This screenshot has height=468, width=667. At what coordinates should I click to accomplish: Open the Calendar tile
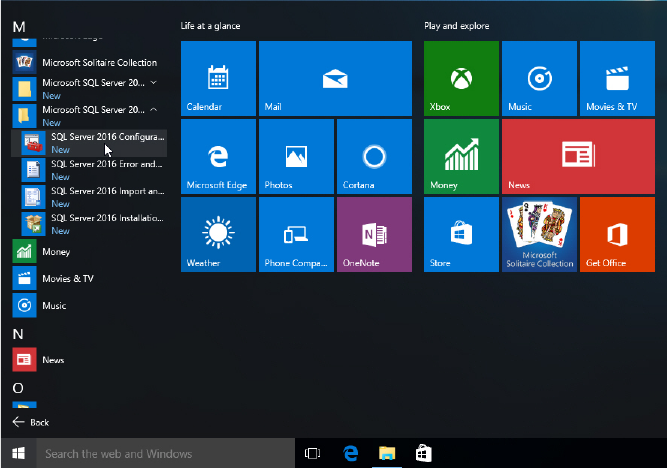pyautogui.click(x=218, y=79)
